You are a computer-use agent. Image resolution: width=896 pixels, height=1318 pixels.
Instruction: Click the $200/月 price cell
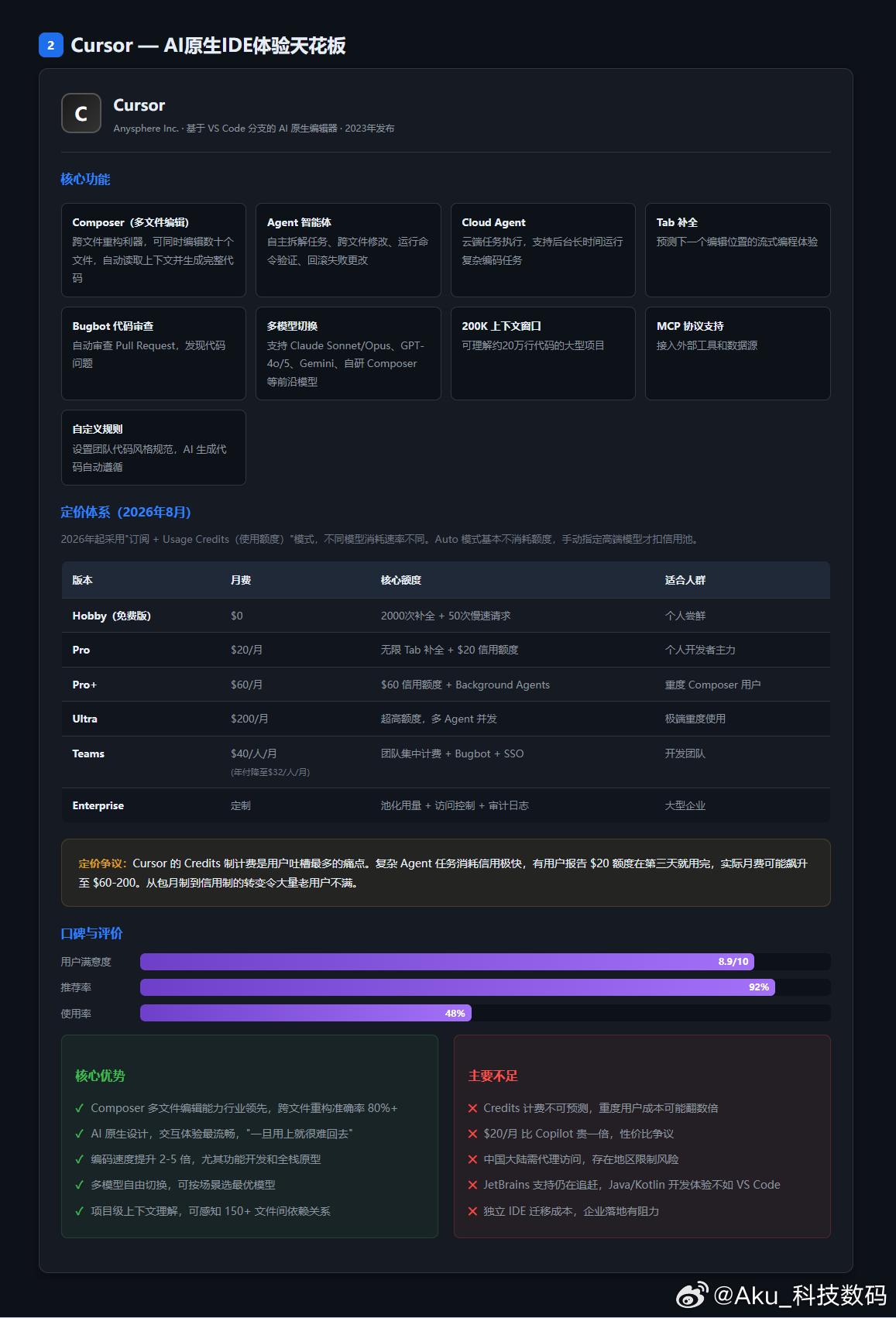click(x=249, y=719)
